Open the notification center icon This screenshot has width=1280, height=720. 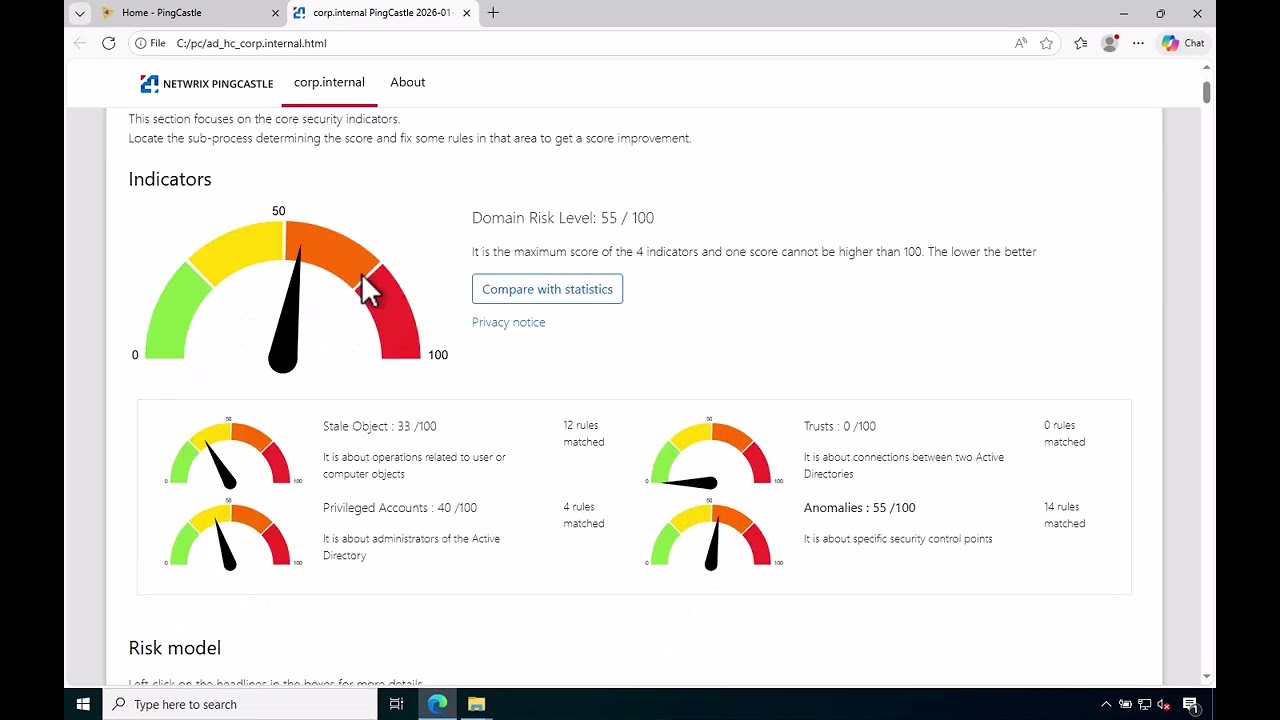click(x=1191, y=704)
